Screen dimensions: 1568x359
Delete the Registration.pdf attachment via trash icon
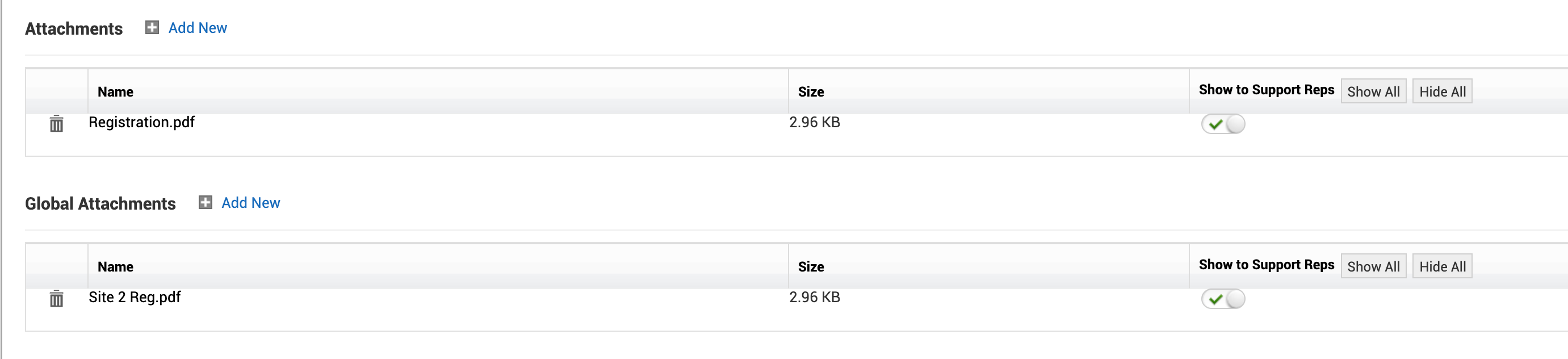56,124
